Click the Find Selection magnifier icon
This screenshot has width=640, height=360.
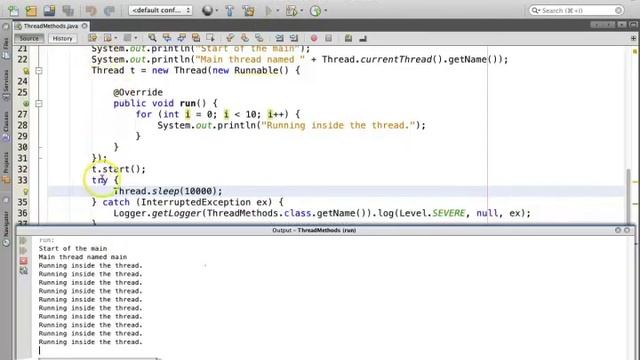point(152,38)
